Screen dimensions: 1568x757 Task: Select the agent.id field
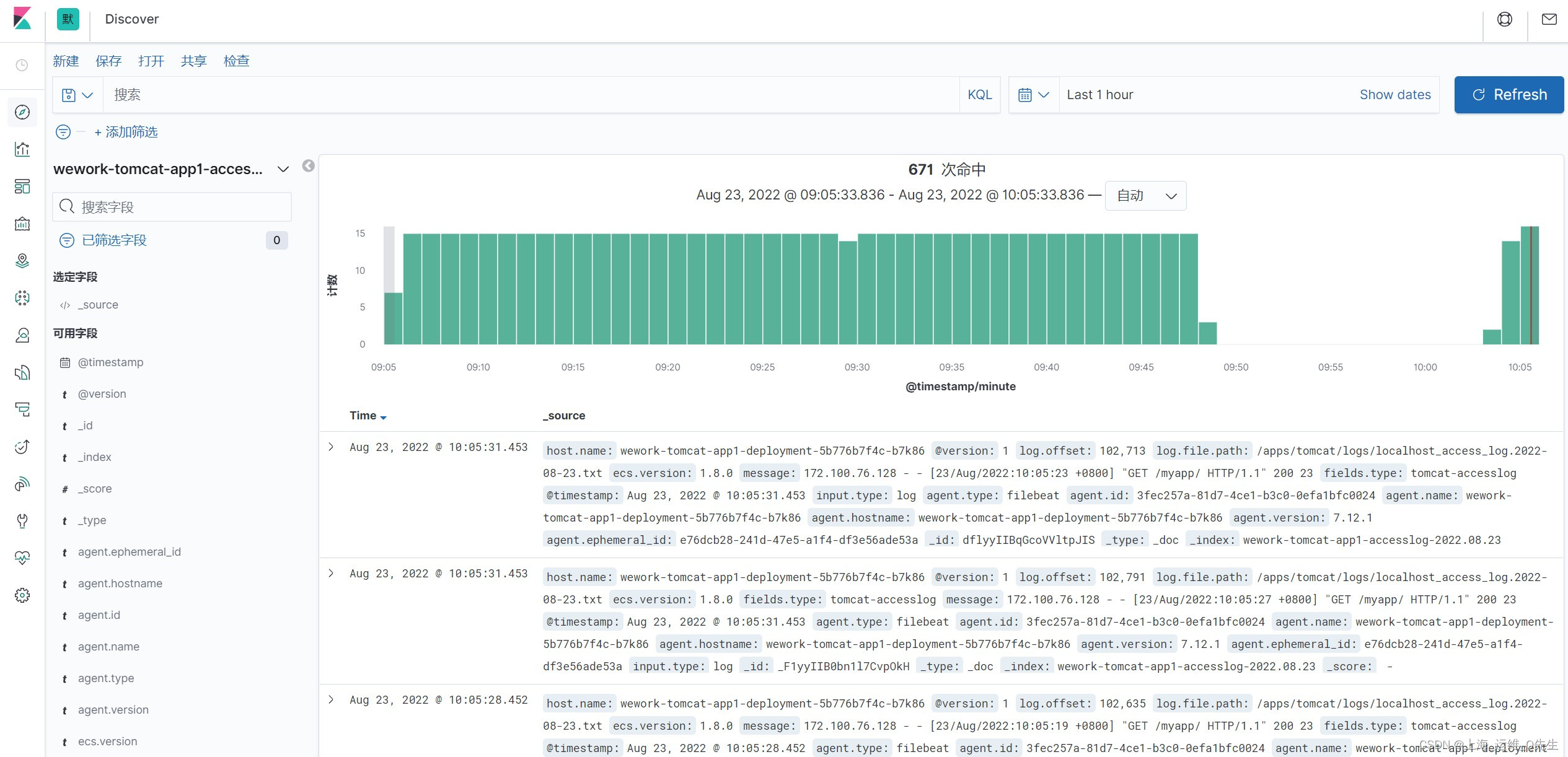[x=99, y=615]
